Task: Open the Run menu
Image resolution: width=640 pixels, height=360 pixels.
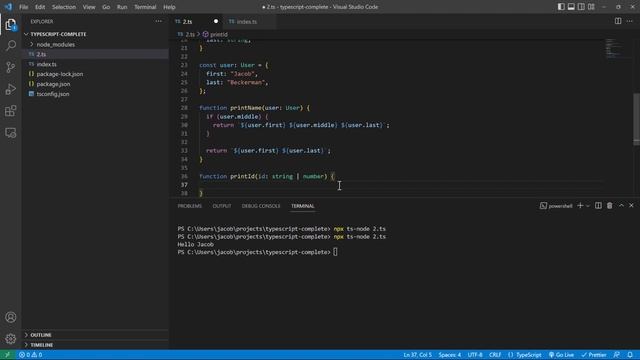Action: (x=122, y=7)
